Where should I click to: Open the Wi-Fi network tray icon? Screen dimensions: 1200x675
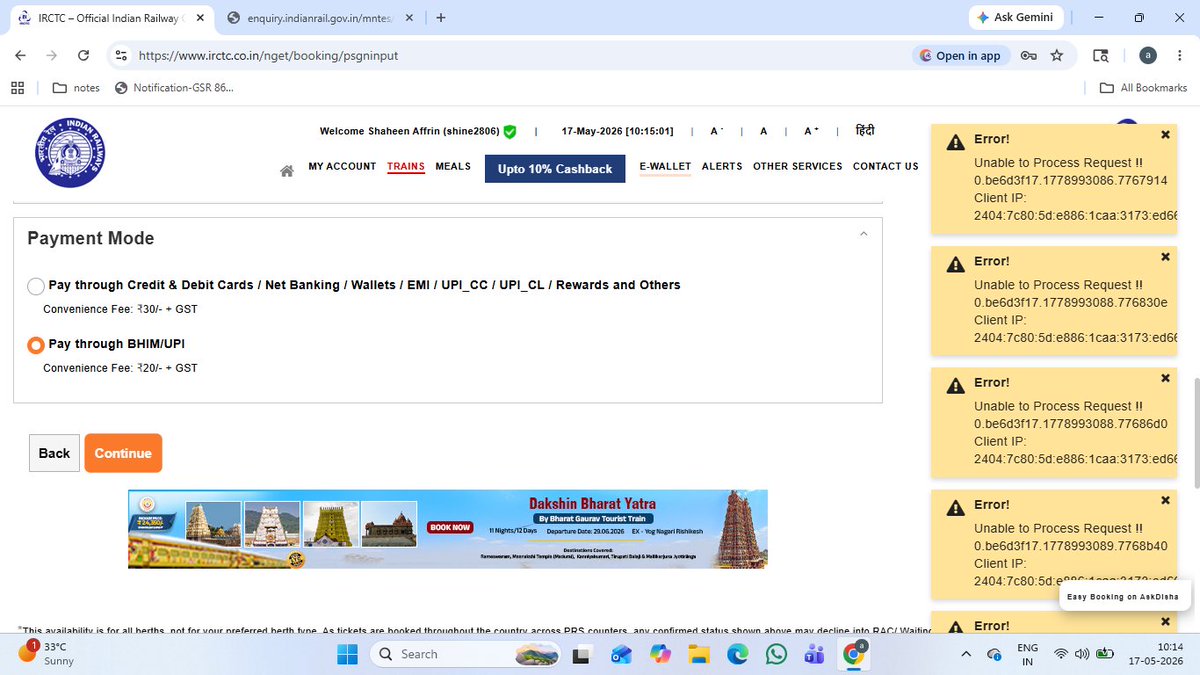(1061, 654)
